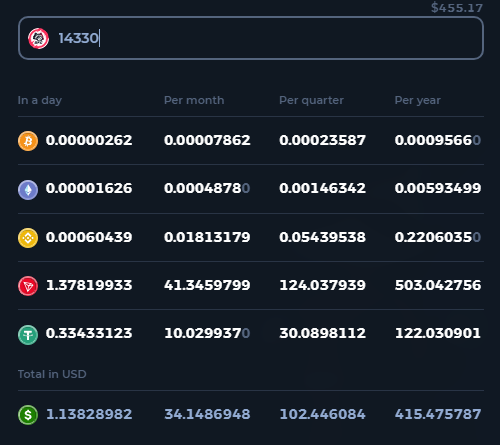
Task: Click the coin icon inside the input field
Action: point(38,38)
